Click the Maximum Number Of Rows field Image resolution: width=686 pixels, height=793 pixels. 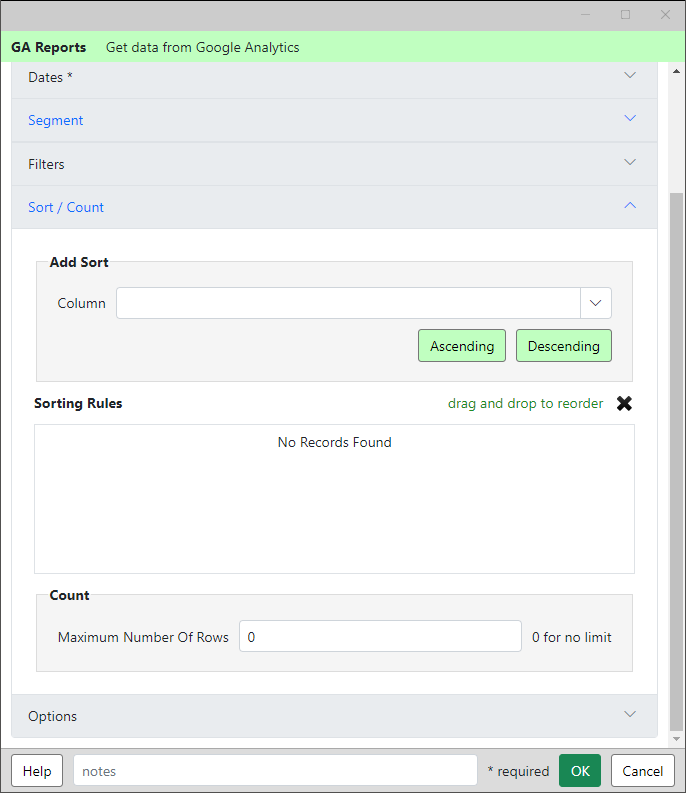tap(380, 636)
